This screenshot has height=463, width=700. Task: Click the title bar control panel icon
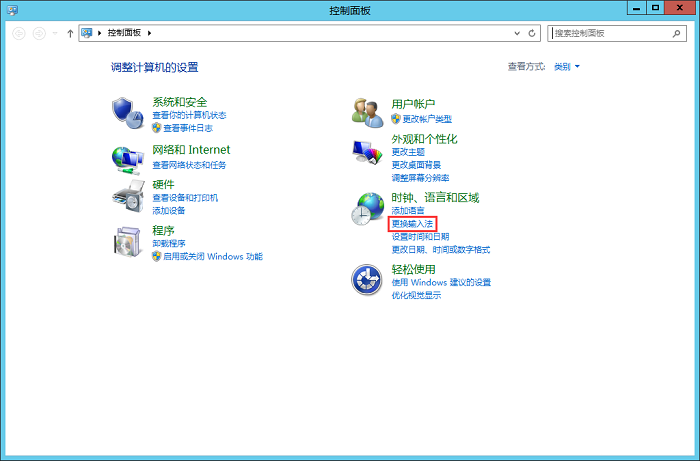pyautogui.click(x=12, y=10)
